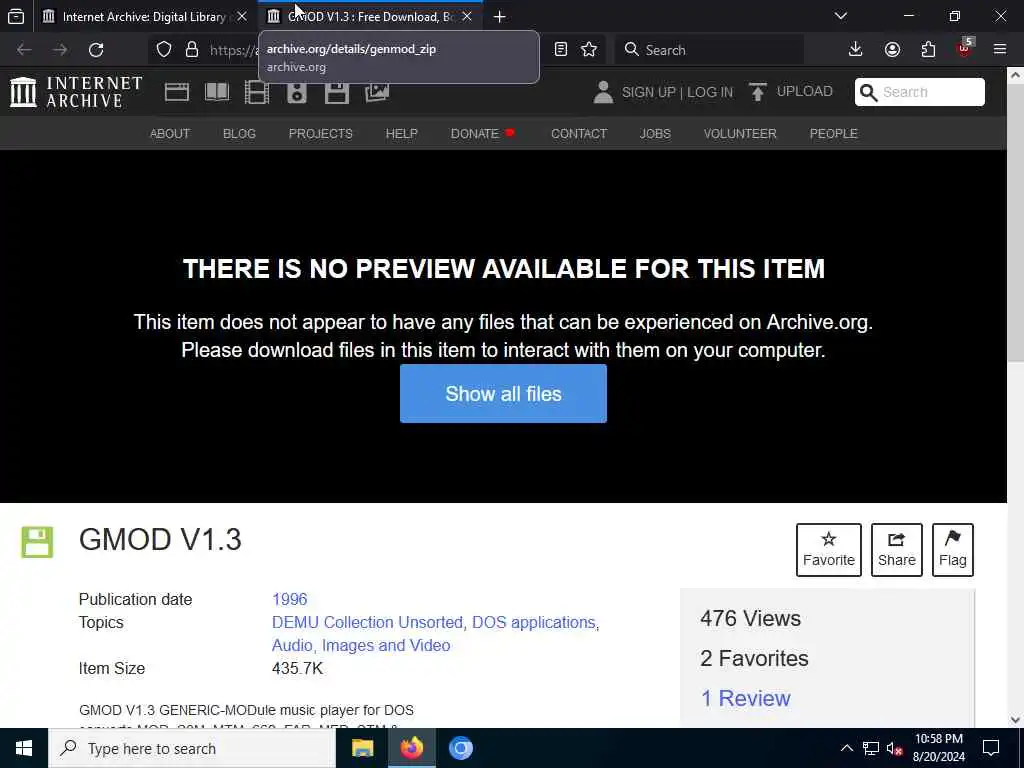
Task: Reload the page with the refresh button
Action: tap(96, 50)
